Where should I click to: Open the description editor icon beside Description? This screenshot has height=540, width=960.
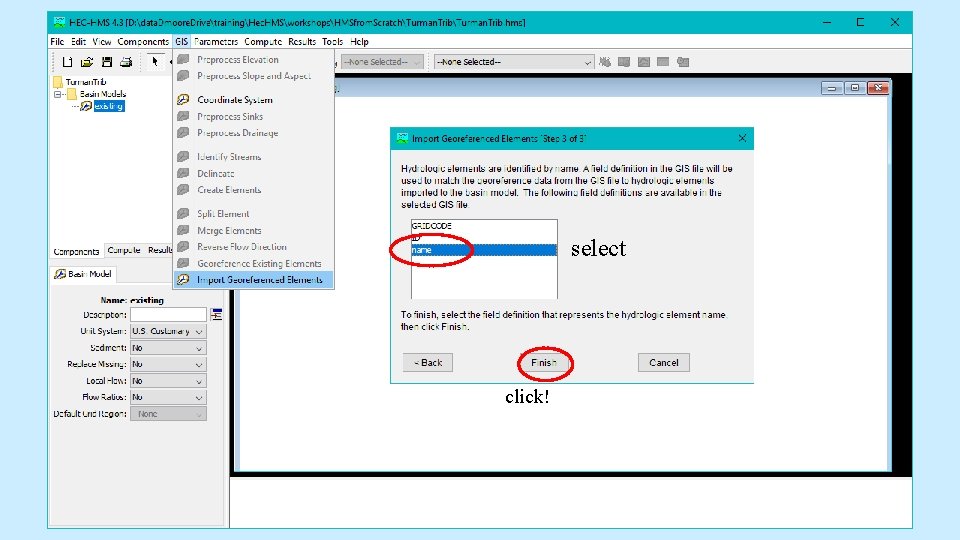(x=216, y=315)
